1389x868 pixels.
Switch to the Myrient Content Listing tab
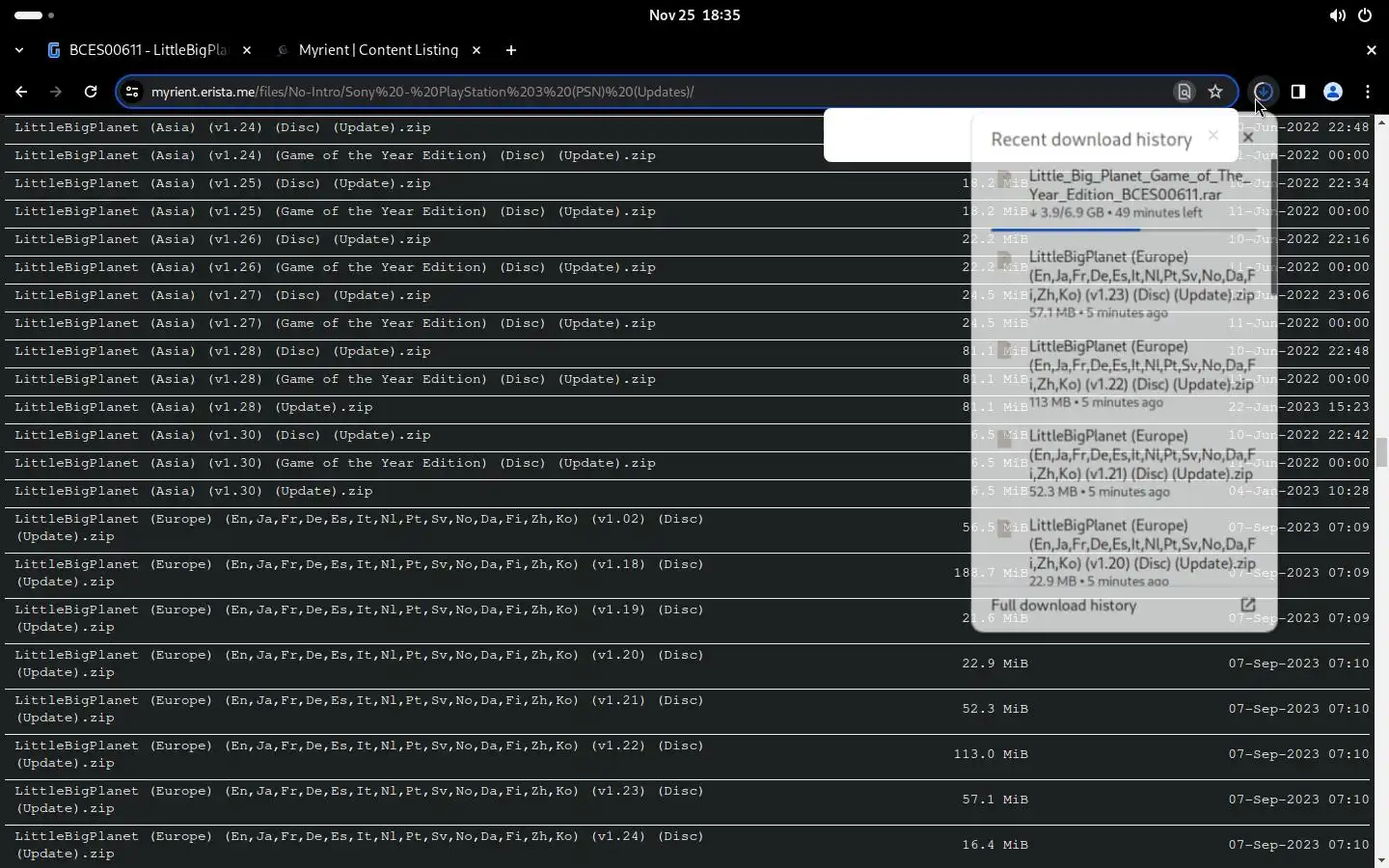tap(378, 50)
